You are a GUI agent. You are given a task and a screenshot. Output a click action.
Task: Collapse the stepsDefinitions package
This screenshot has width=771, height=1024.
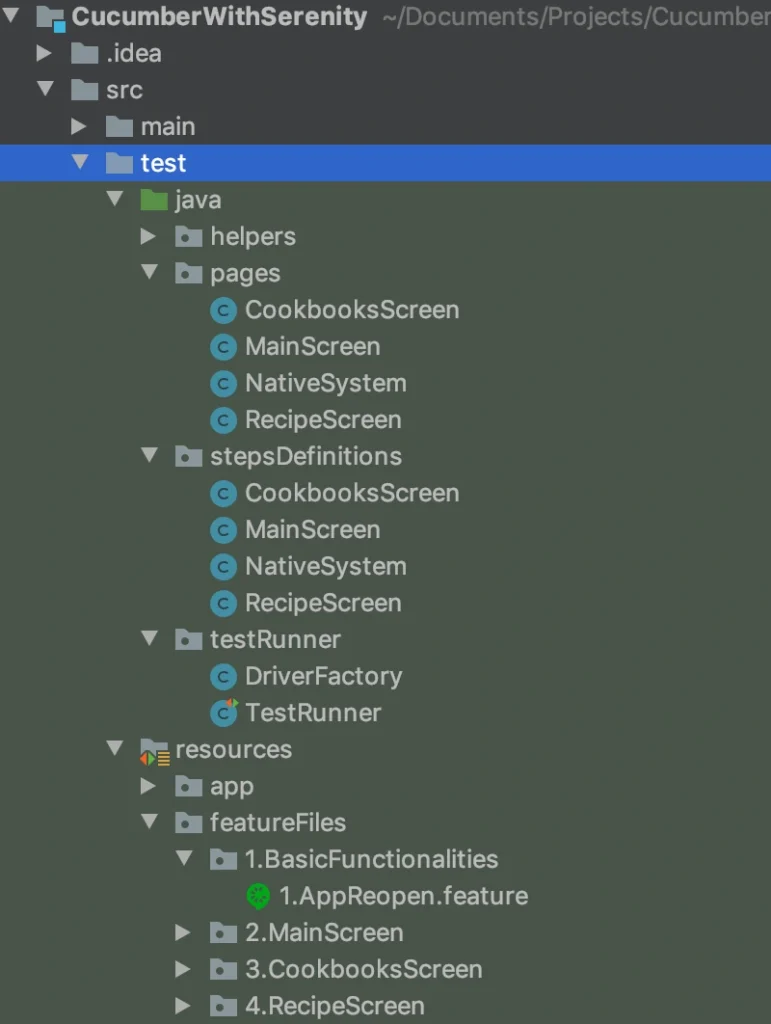point(149,455)
